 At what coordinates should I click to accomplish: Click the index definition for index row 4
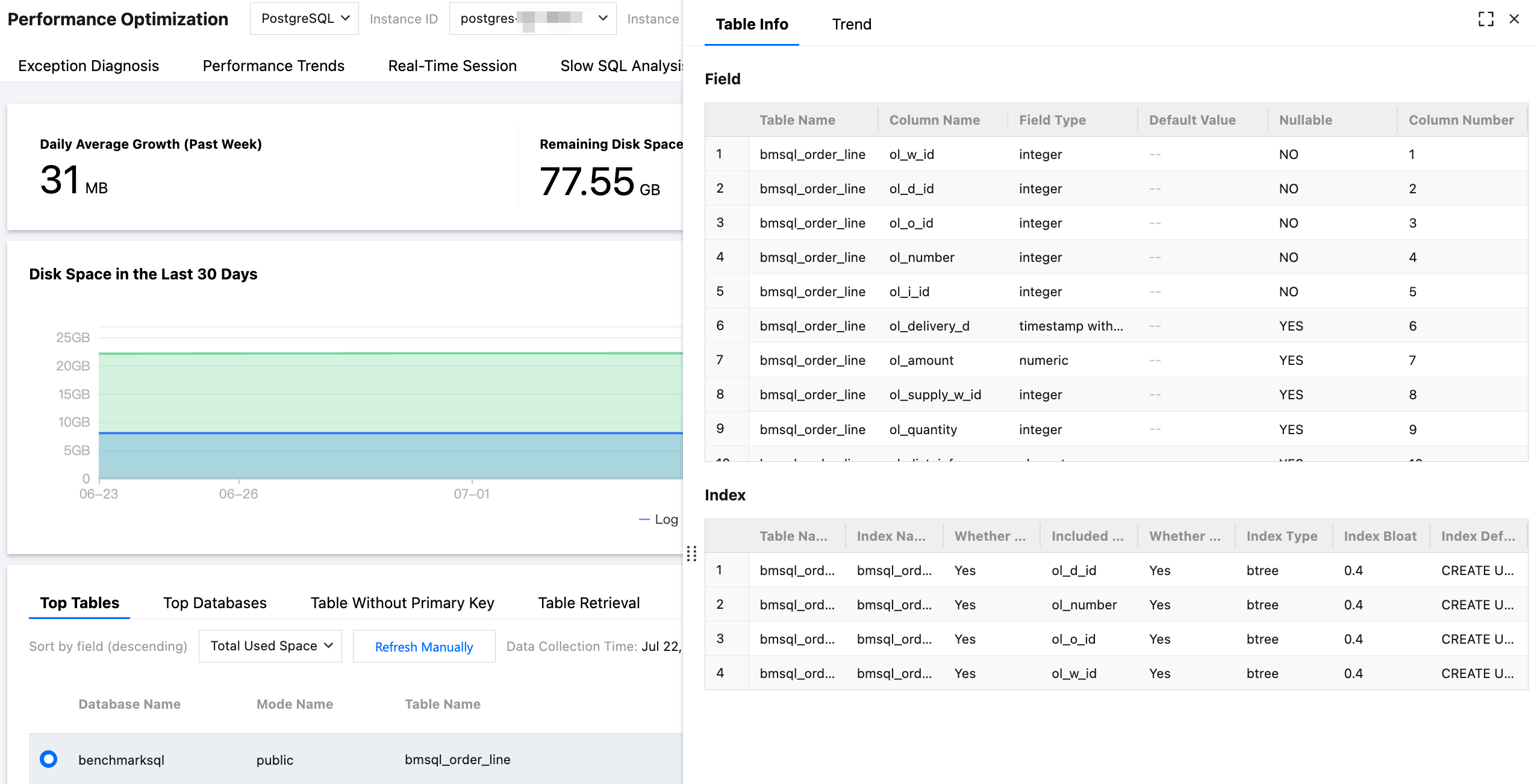click(x=1477, y=673)
